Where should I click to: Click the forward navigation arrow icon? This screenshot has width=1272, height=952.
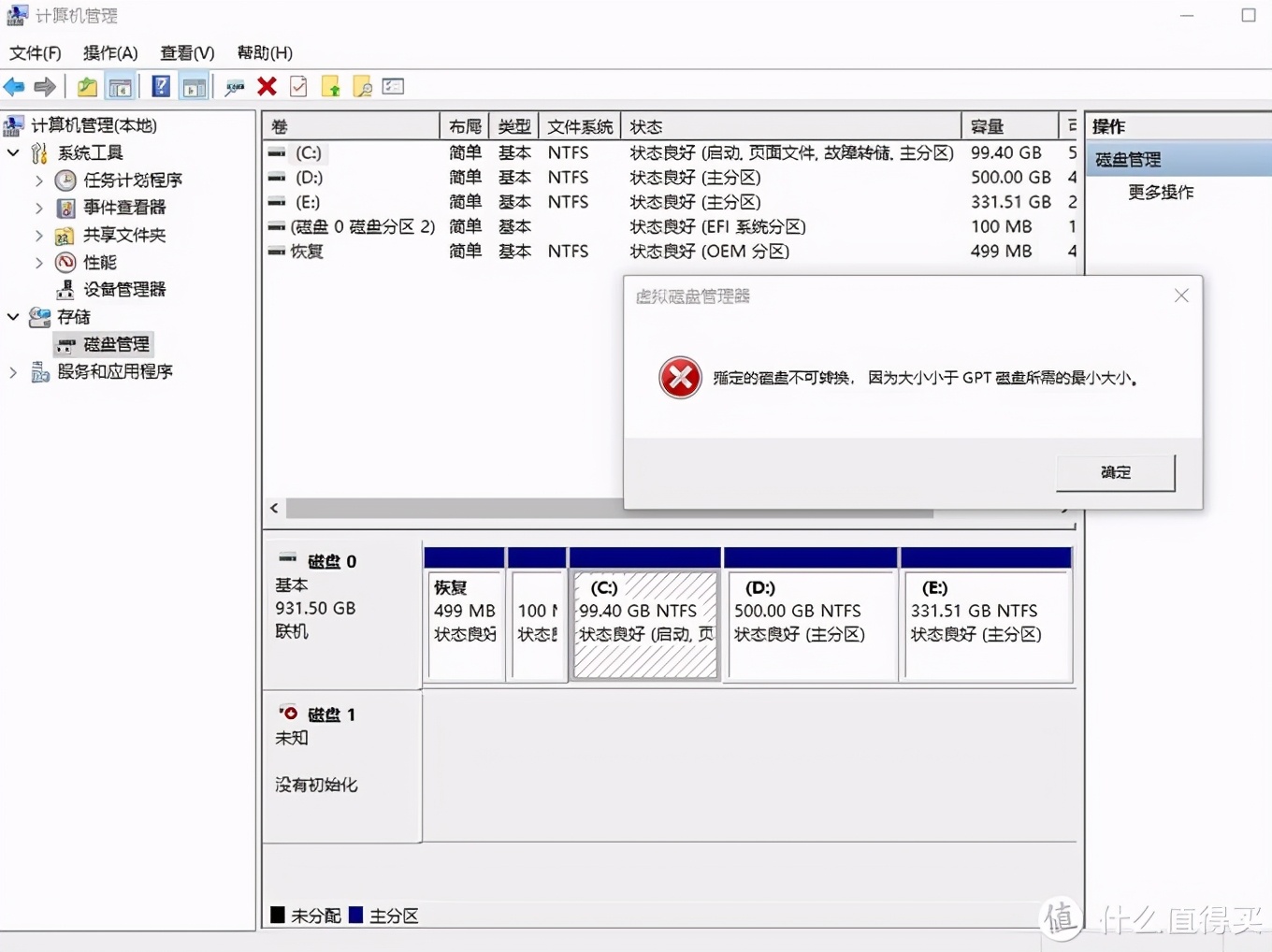45,86
